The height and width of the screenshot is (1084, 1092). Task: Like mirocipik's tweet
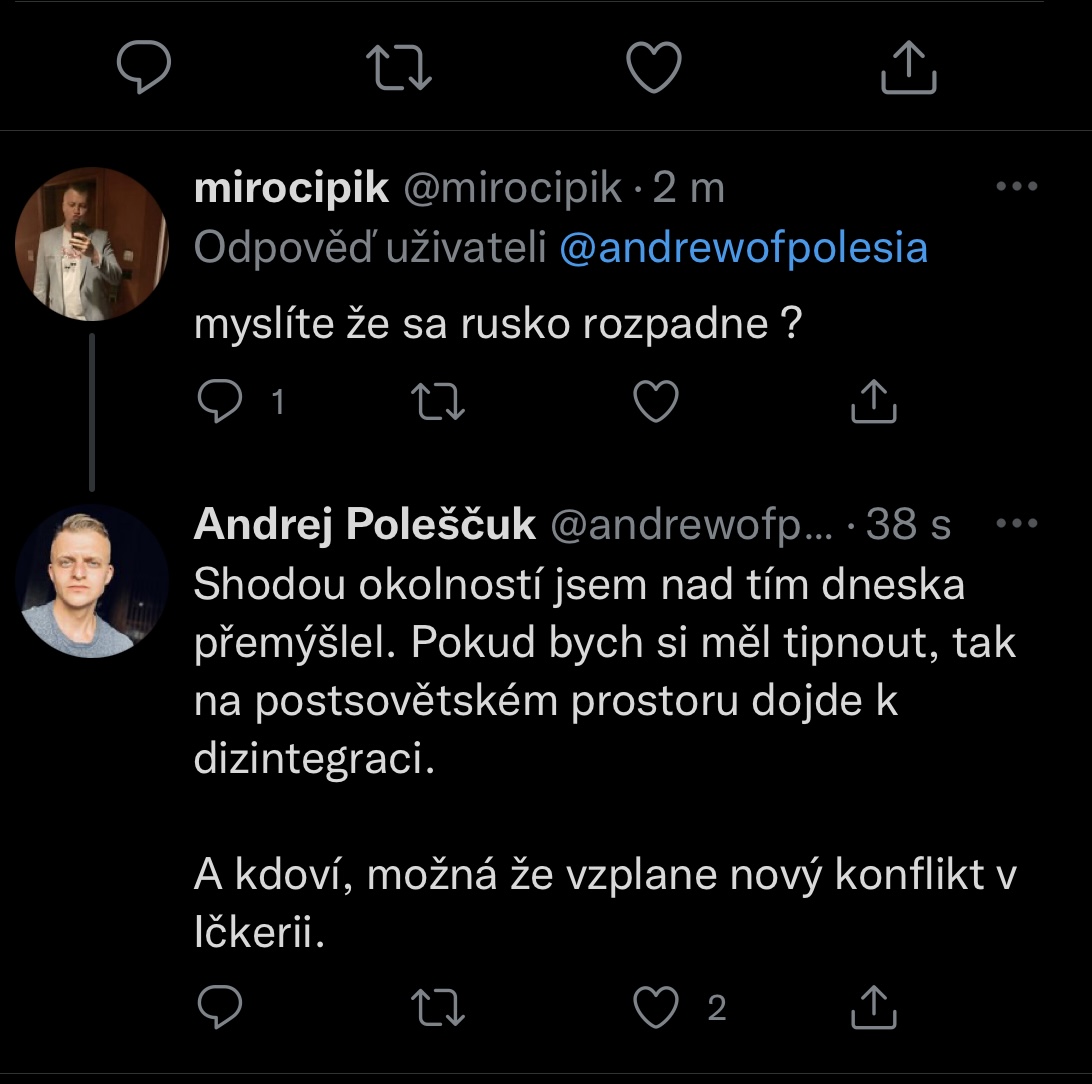pos(657,401)
